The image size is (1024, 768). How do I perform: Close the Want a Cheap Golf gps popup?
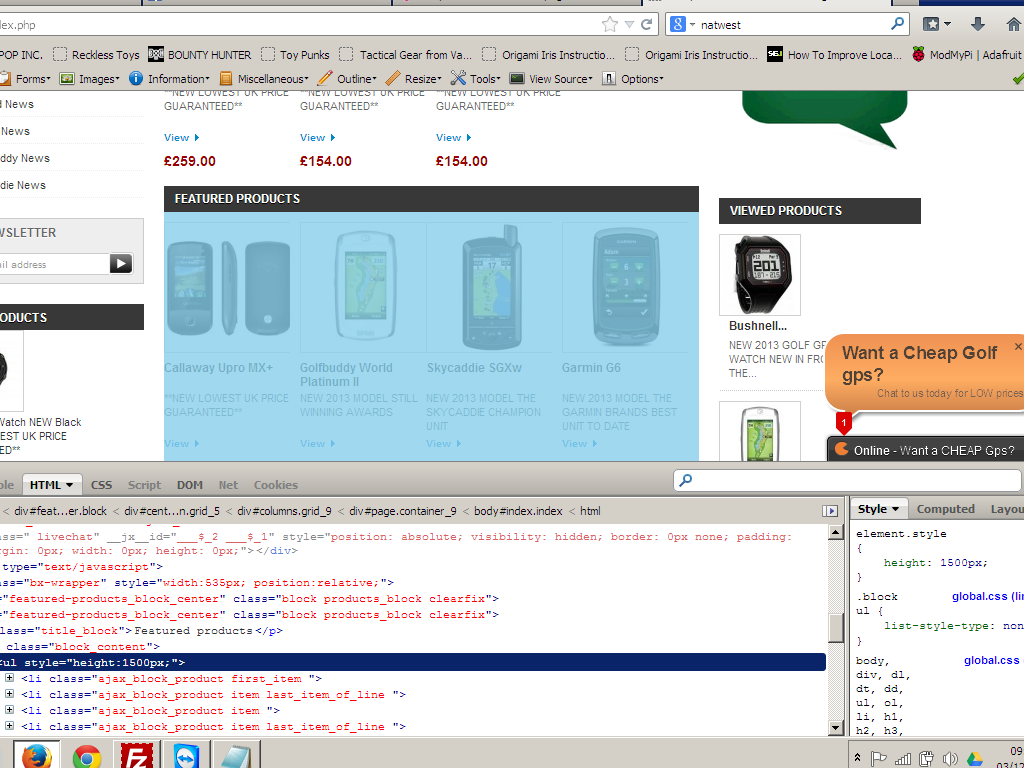[x=1017, y=347]
